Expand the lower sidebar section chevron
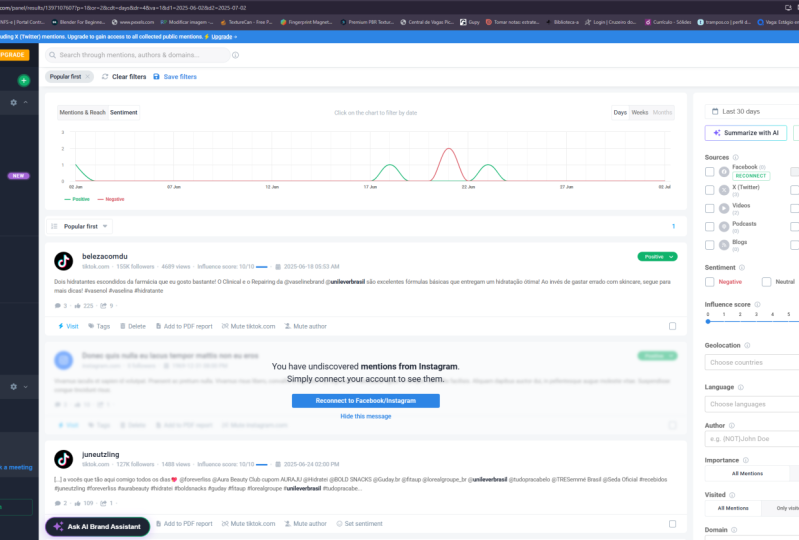Screen dimensions: 799x540 (x=25, y=387)
